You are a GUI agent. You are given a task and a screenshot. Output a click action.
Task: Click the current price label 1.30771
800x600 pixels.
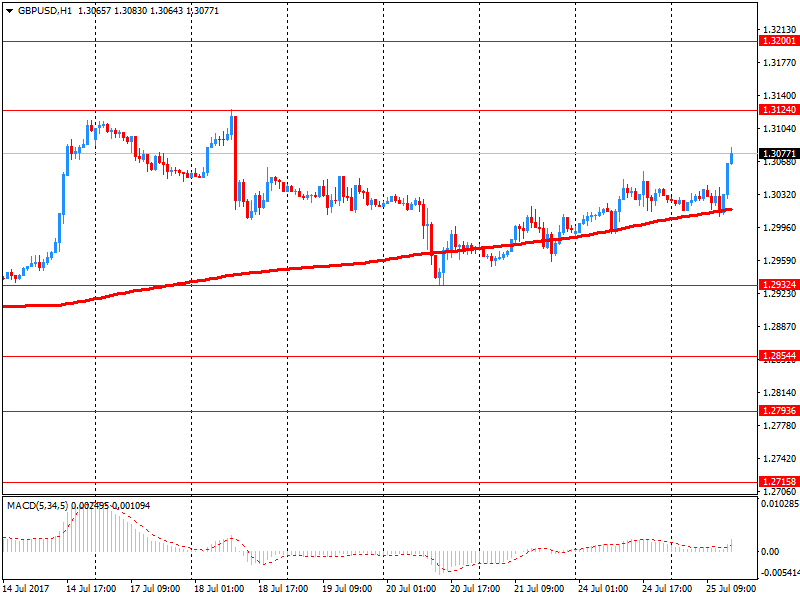779,154
